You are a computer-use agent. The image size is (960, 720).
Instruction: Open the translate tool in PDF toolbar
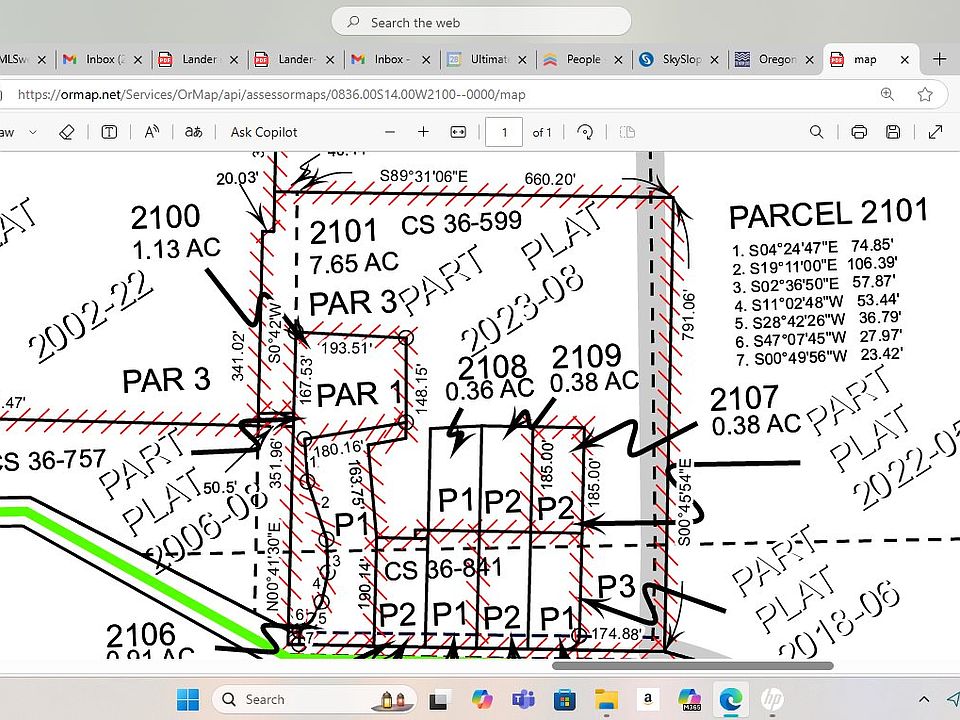coord(193,132)
